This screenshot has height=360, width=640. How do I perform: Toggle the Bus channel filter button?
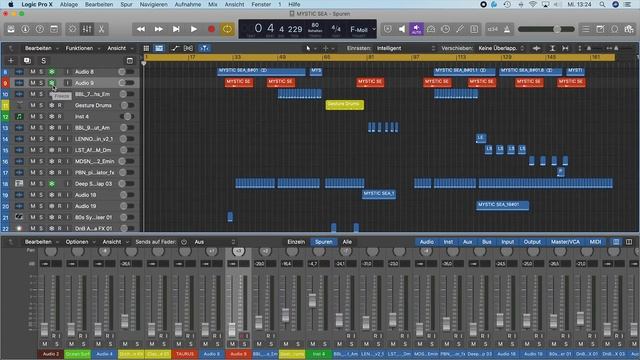(487, 242)
